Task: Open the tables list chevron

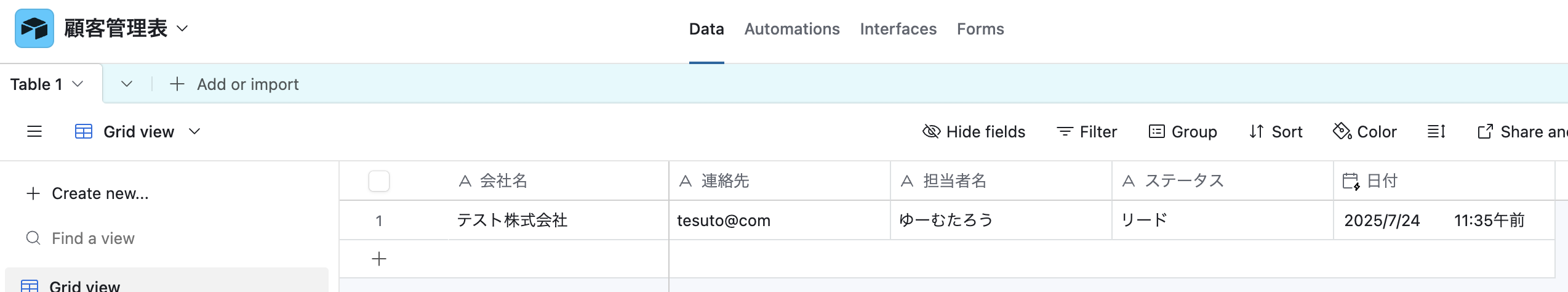Action: [x=127, y=84]
